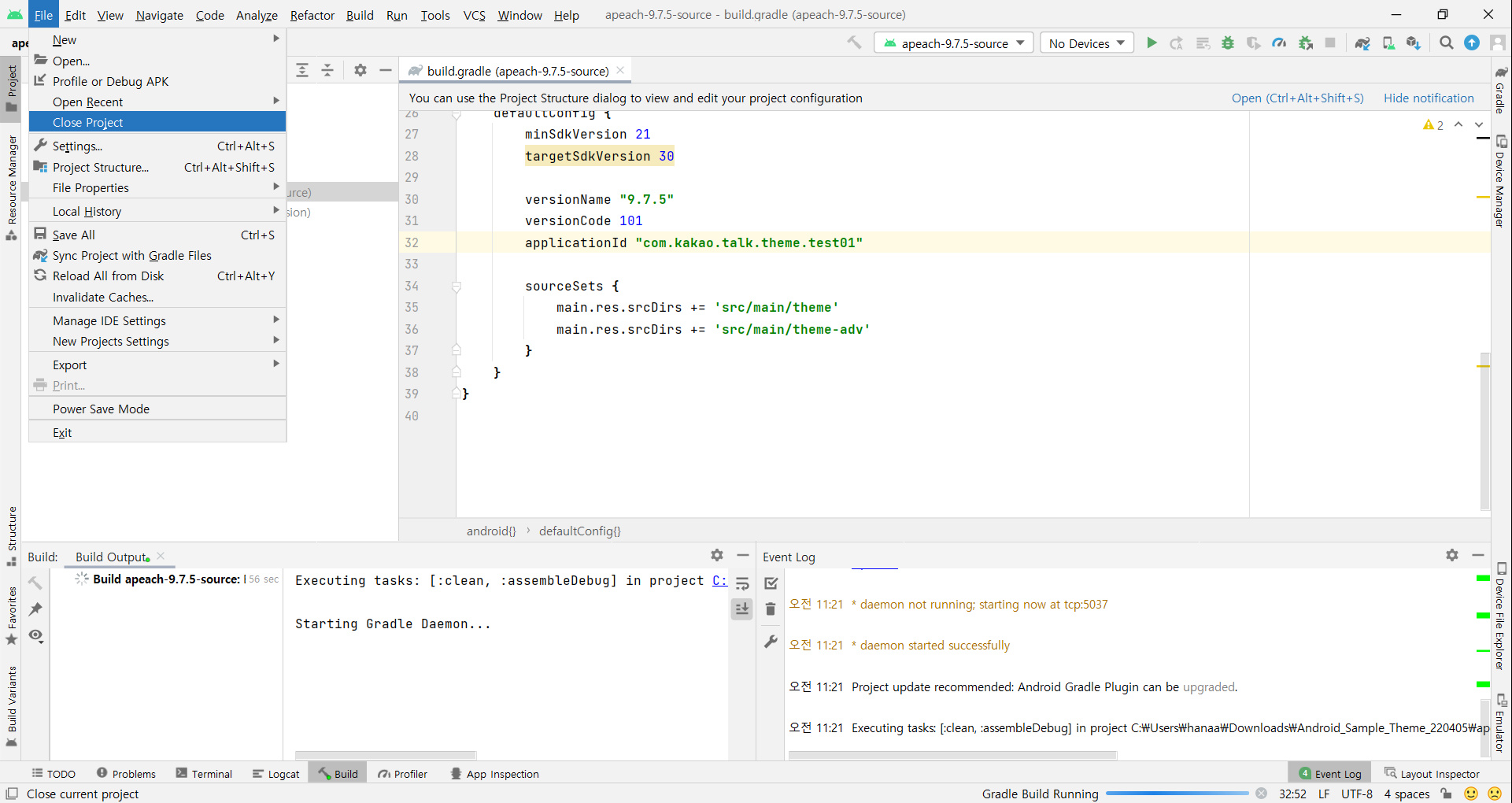This screenshot has width=1512, height=803.
Task: Click the Stop build square icon
Action: point(1330,43)
